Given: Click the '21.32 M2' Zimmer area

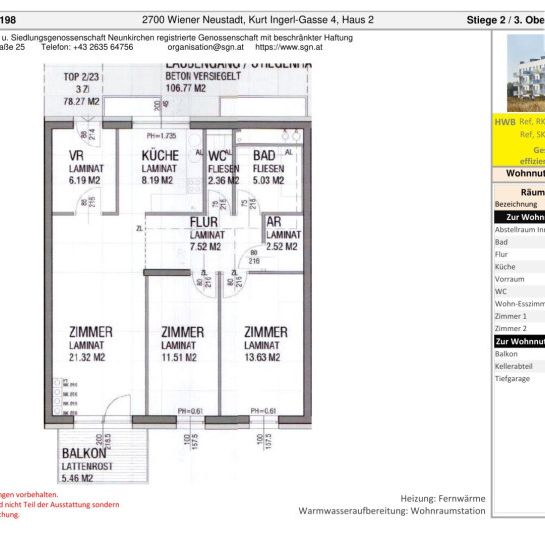Looking at the screenshot, I should (87, 357).
